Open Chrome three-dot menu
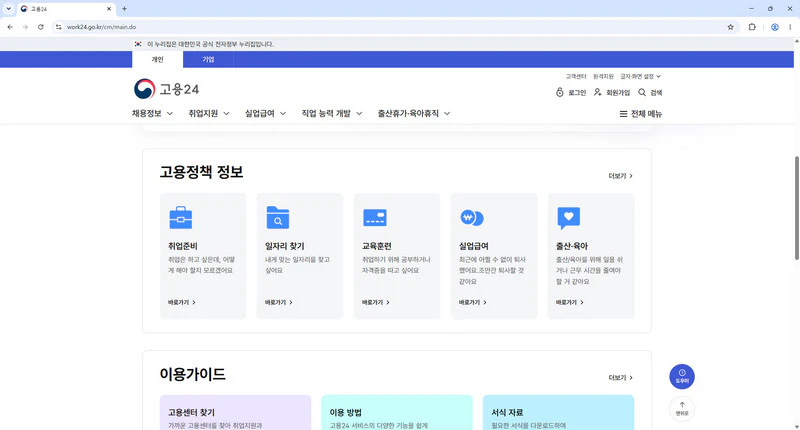 pos(790,27)
